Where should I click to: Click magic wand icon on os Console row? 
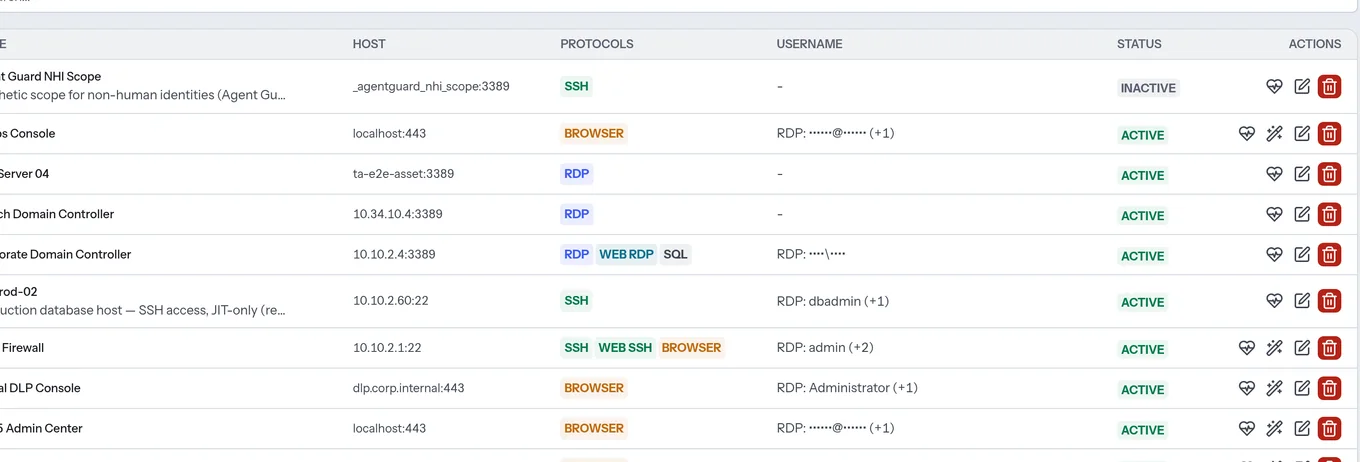tap(1274, 133)
